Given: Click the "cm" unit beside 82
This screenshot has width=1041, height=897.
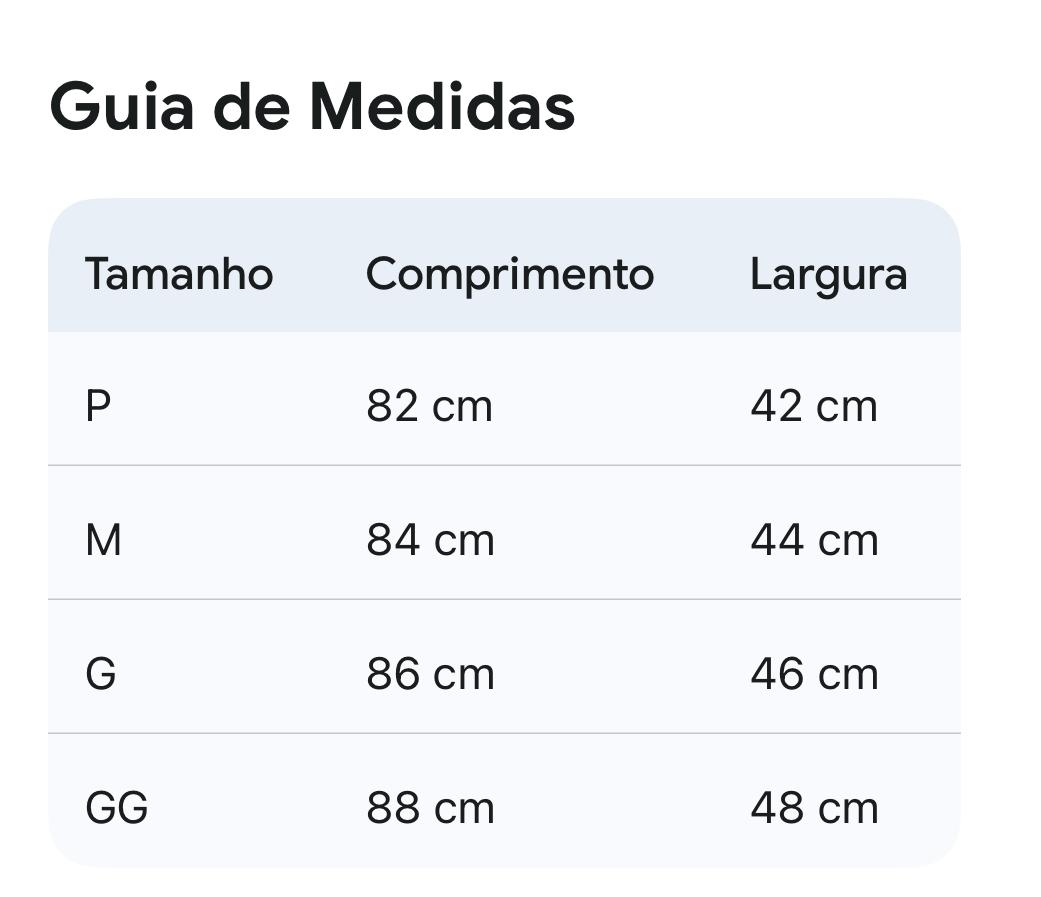Looking at the screenshot, I should tap(463, 408).
